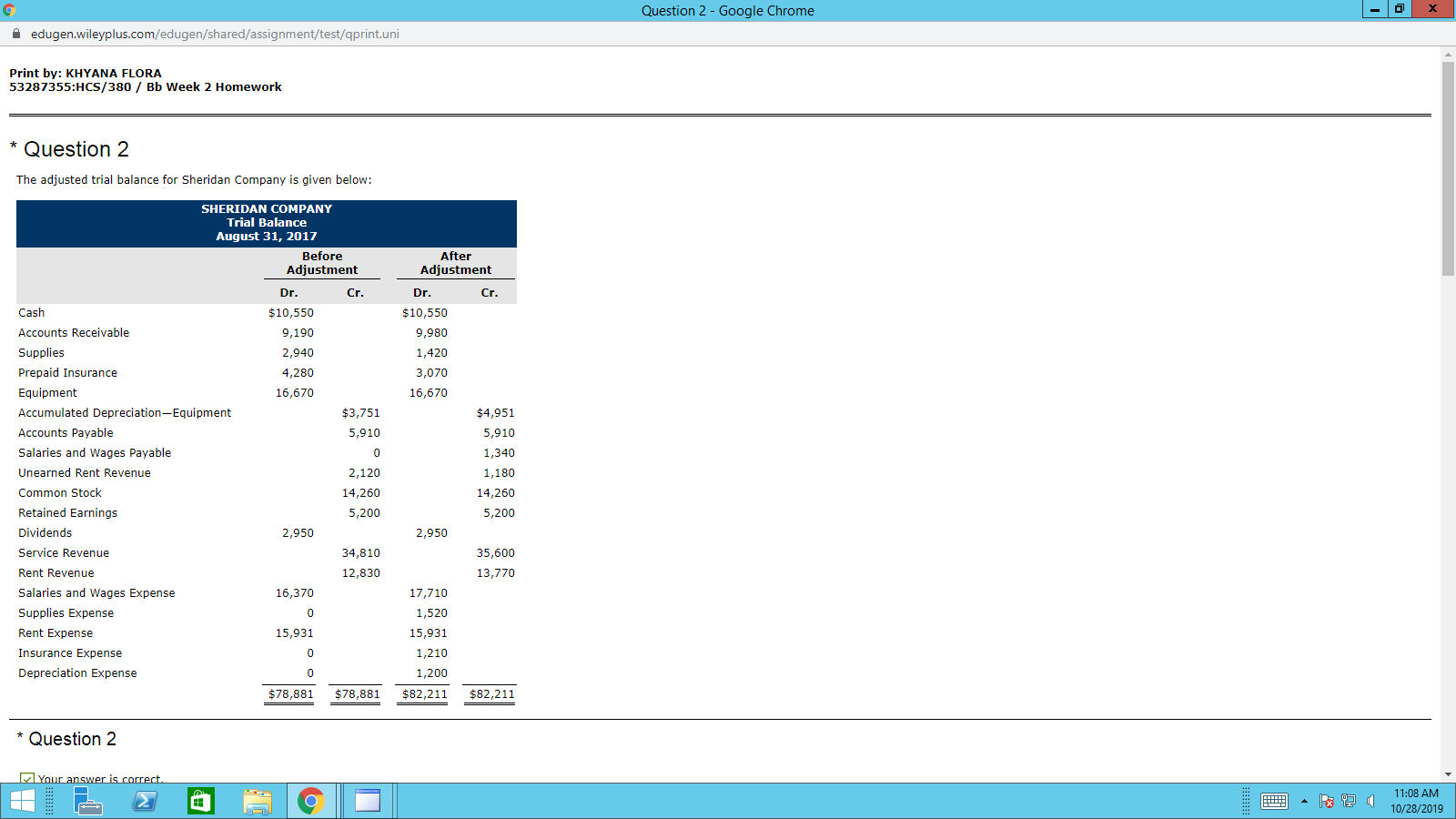
Task: Click the 'Service Revenue' row label
Action: coord(64,553)
